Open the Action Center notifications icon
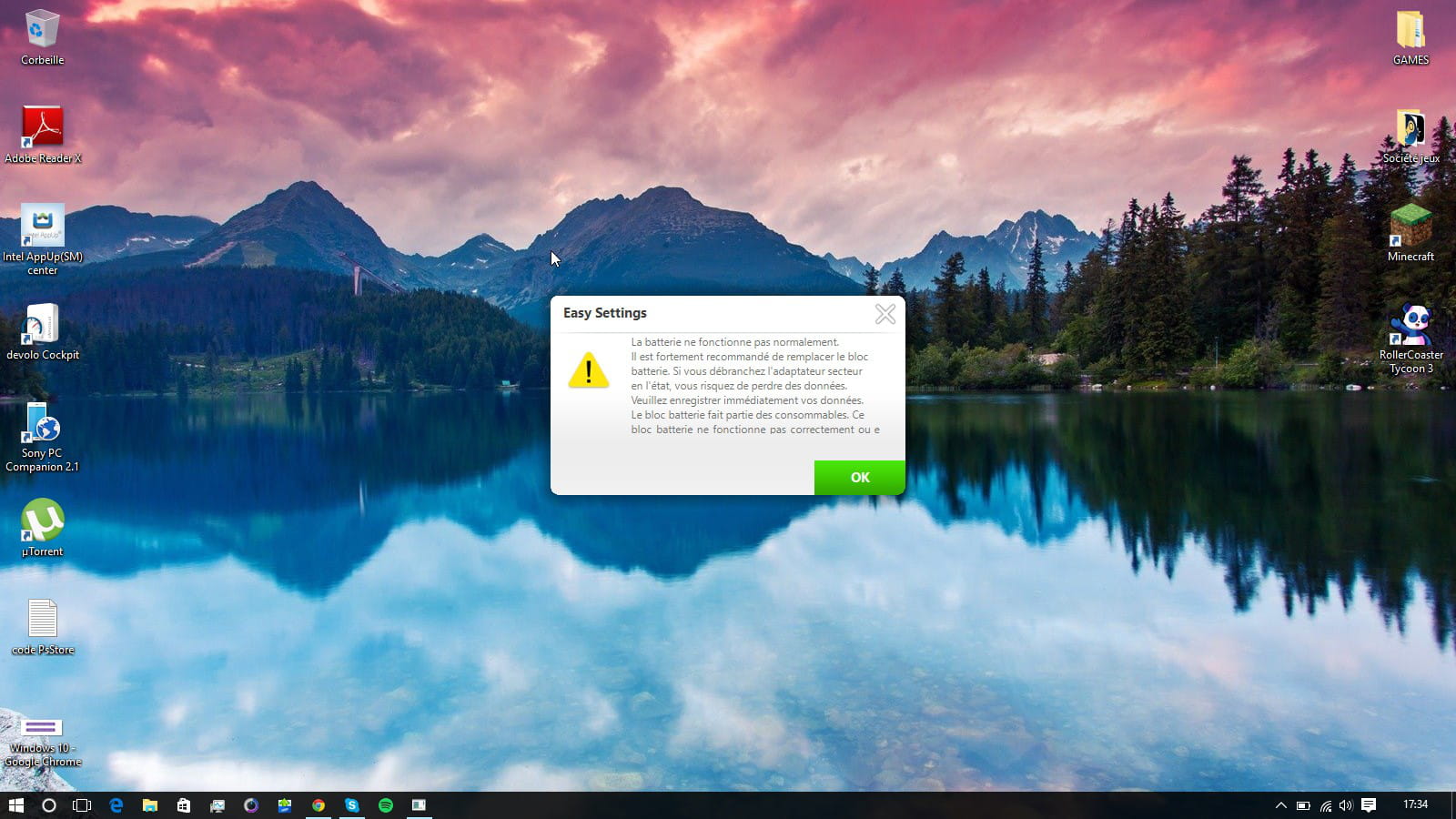The height and width of the screenshot is (819, 1456). (x=1369, y=805)
